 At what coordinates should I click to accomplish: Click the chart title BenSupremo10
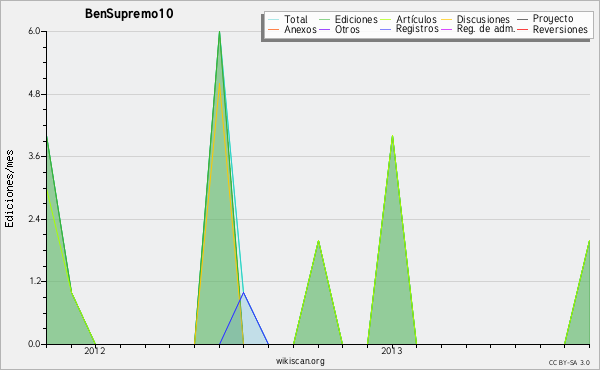[x=129, y=14]
